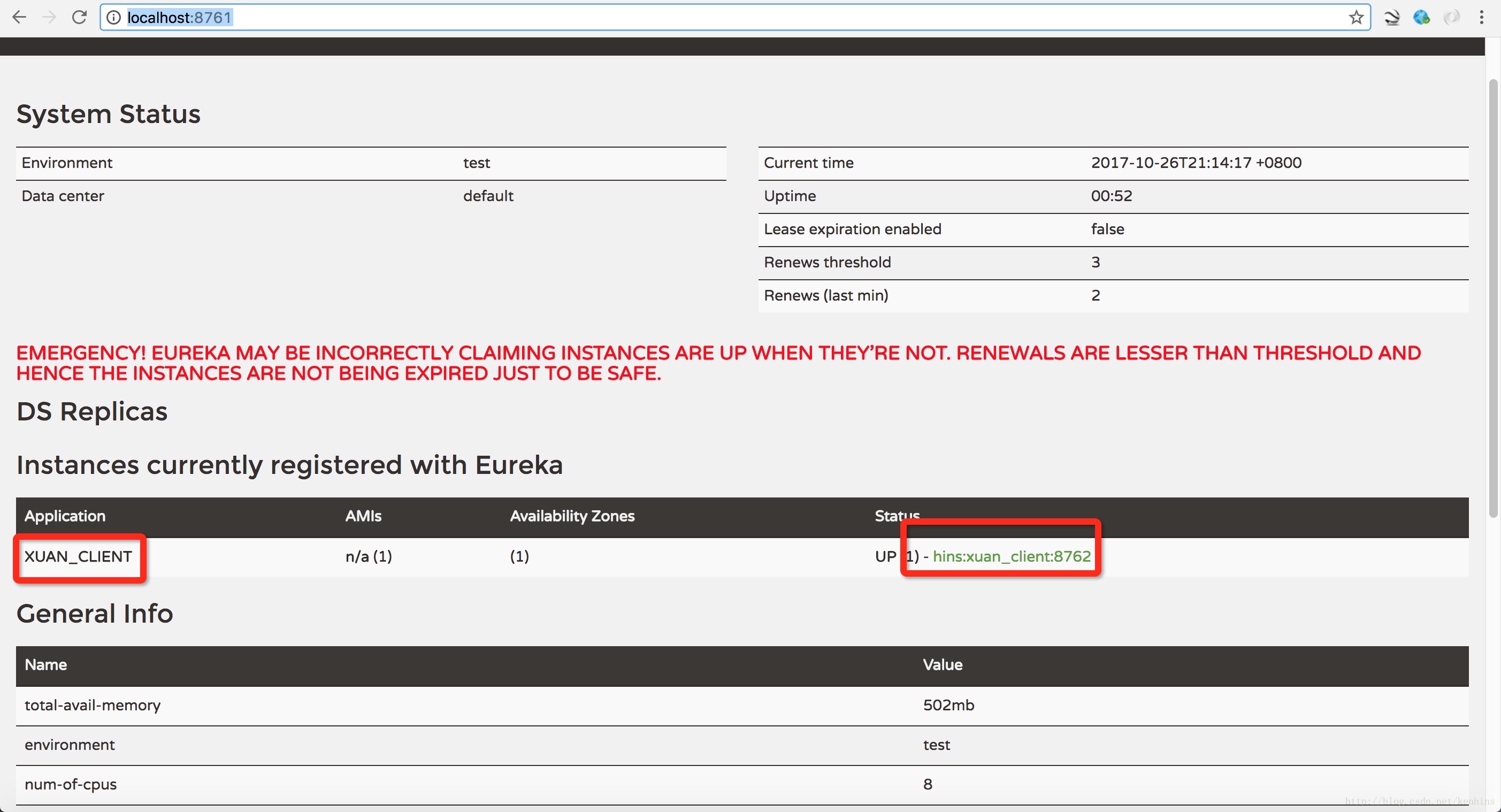Click the environment row name in General Info
Viewport: 1501px width, 812px height.
click(70, 745)
